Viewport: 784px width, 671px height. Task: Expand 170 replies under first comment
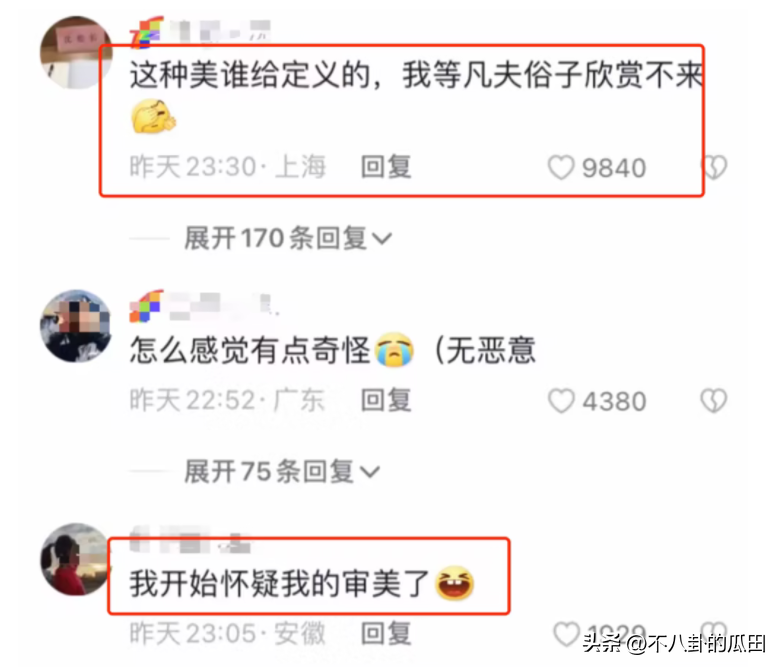tap(288, 238)
